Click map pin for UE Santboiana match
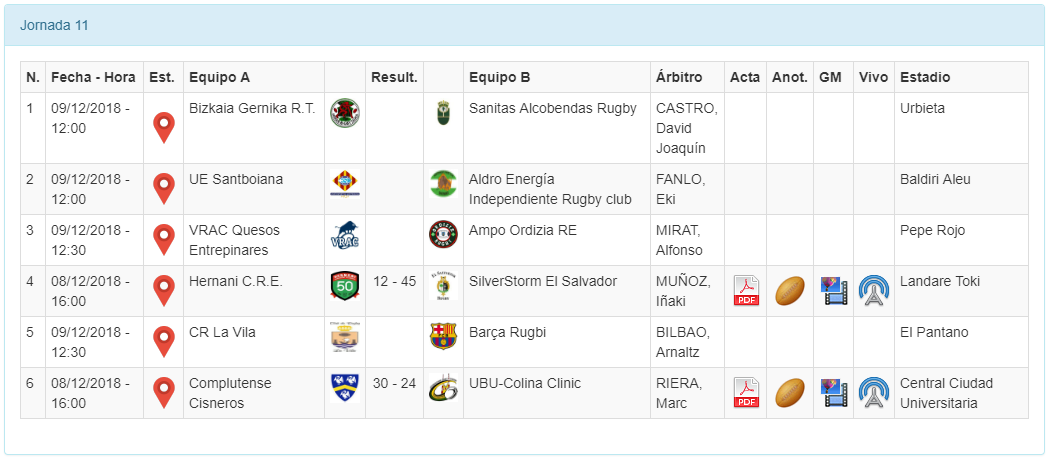 (x=163, y=189)
